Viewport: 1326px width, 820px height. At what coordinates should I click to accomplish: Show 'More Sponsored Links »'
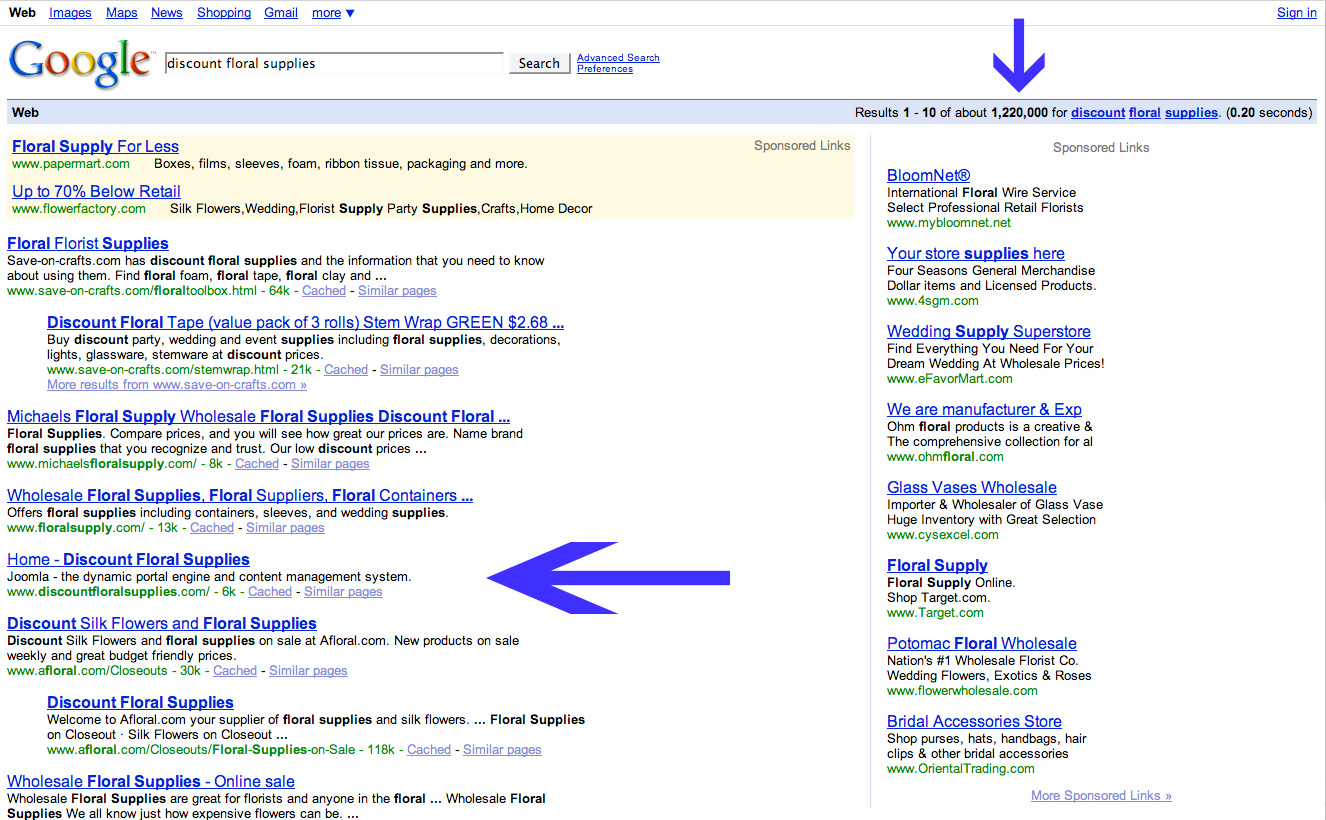click(x=1101, y=796)
